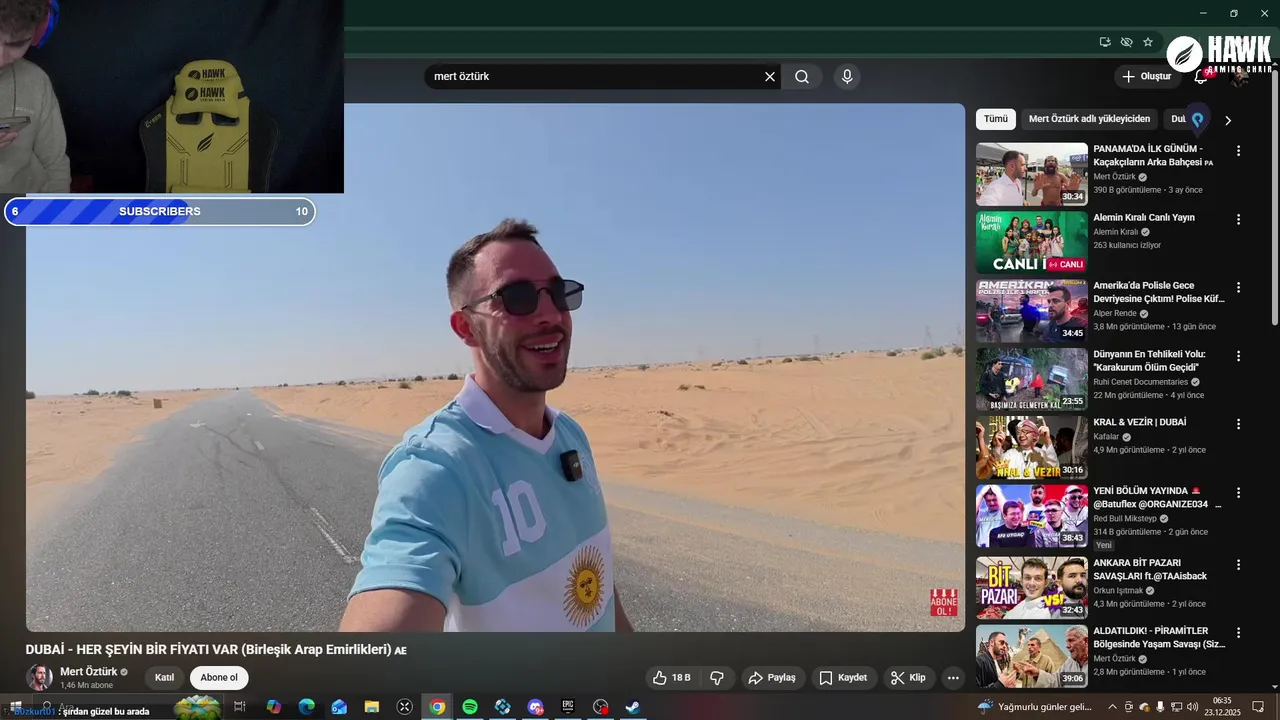This screenshot has width=1280, height=720.
Task: Click the main video player
Action: click(495, 367)
